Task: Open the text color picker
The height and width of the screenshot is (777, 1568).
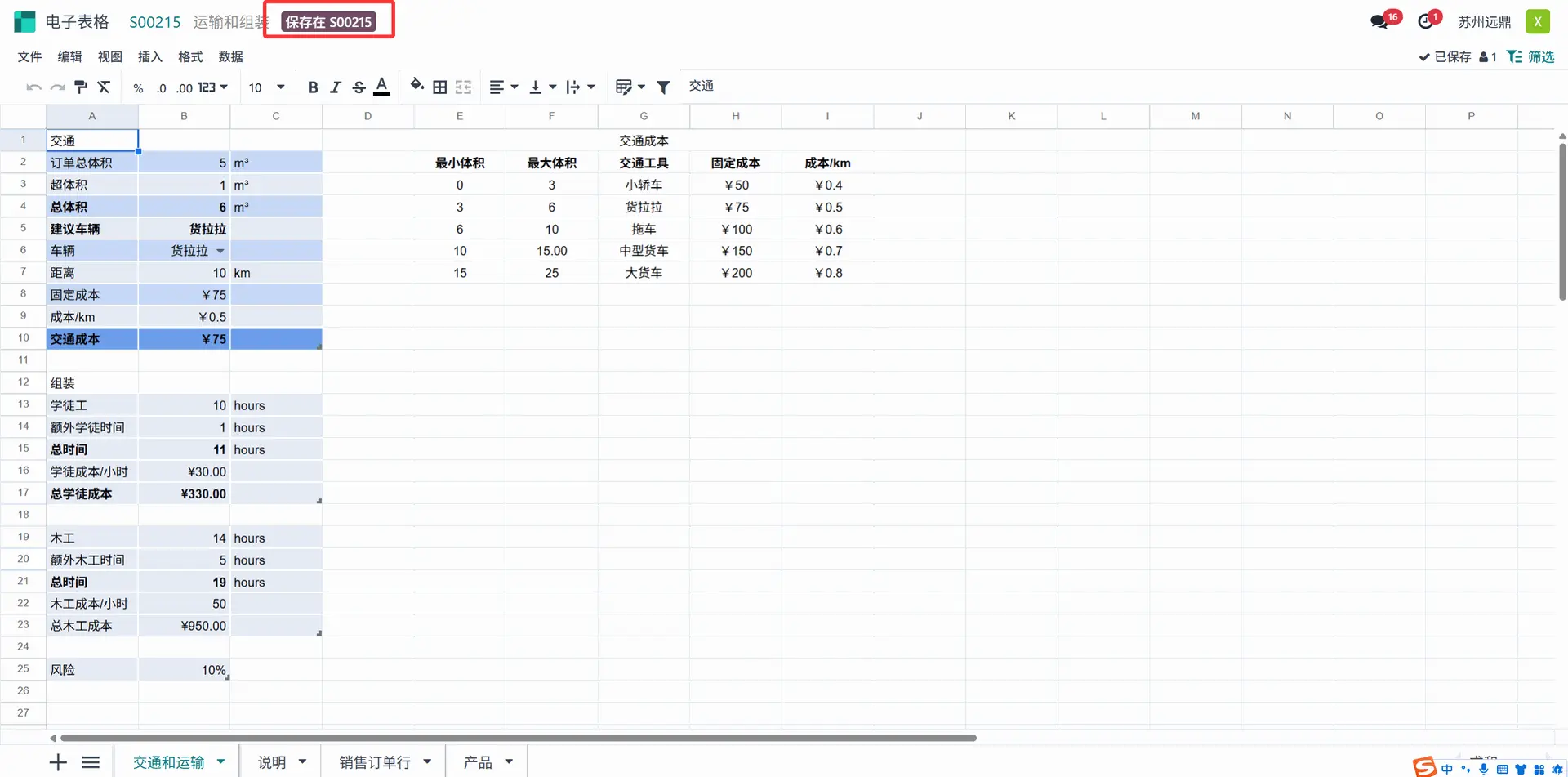Action: coord(381,87)
